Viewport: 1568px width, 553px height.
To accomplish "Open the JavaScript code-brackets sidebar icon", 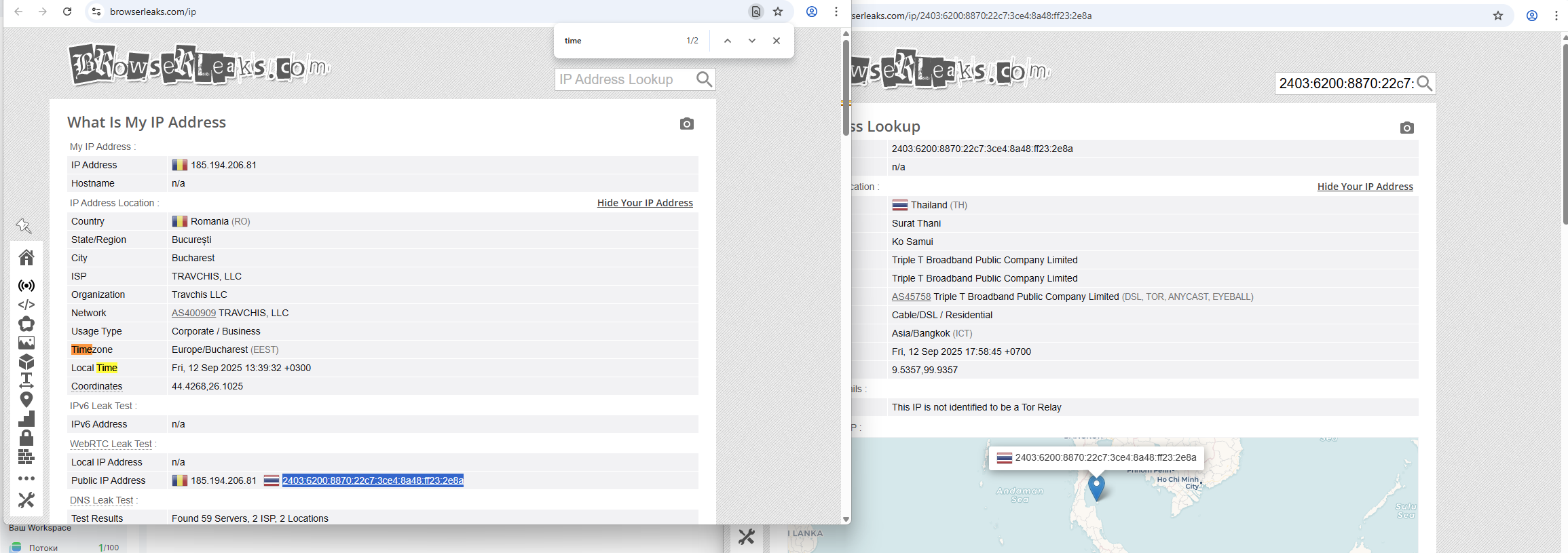I will (x=26, y=305).
